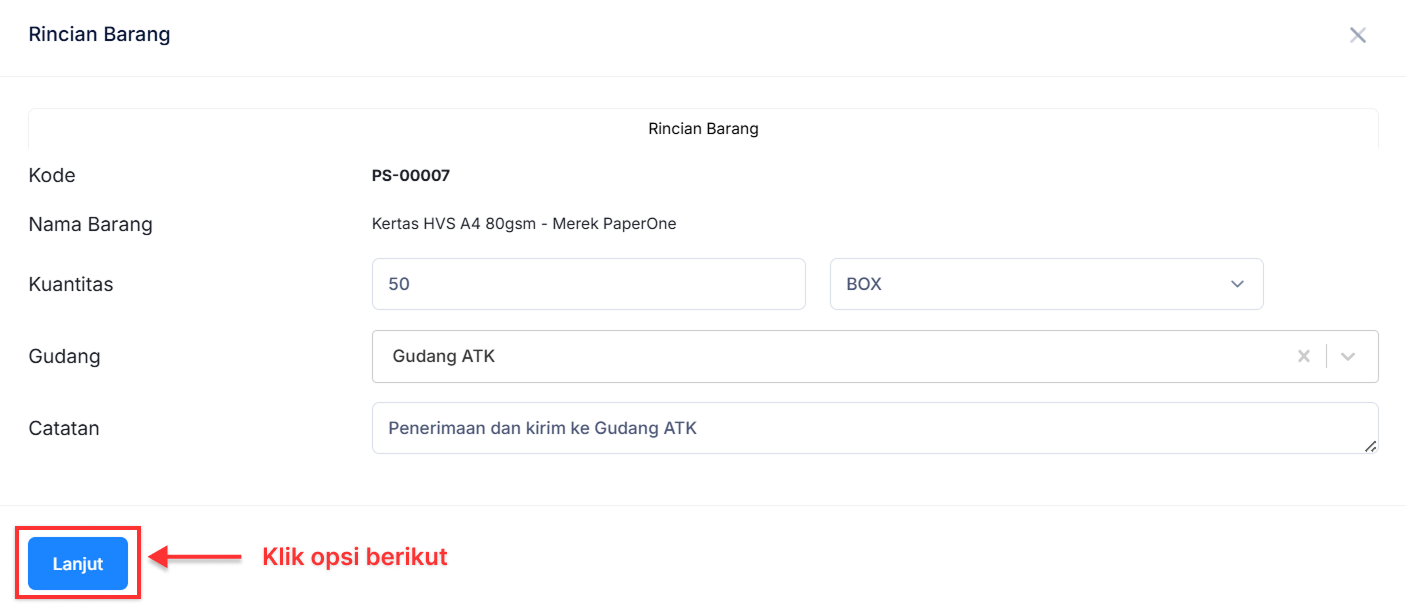Click the item name Kertas HVS A4 80gsm
The width and height of the screenshot is (1406, 609).
(524, 224)
